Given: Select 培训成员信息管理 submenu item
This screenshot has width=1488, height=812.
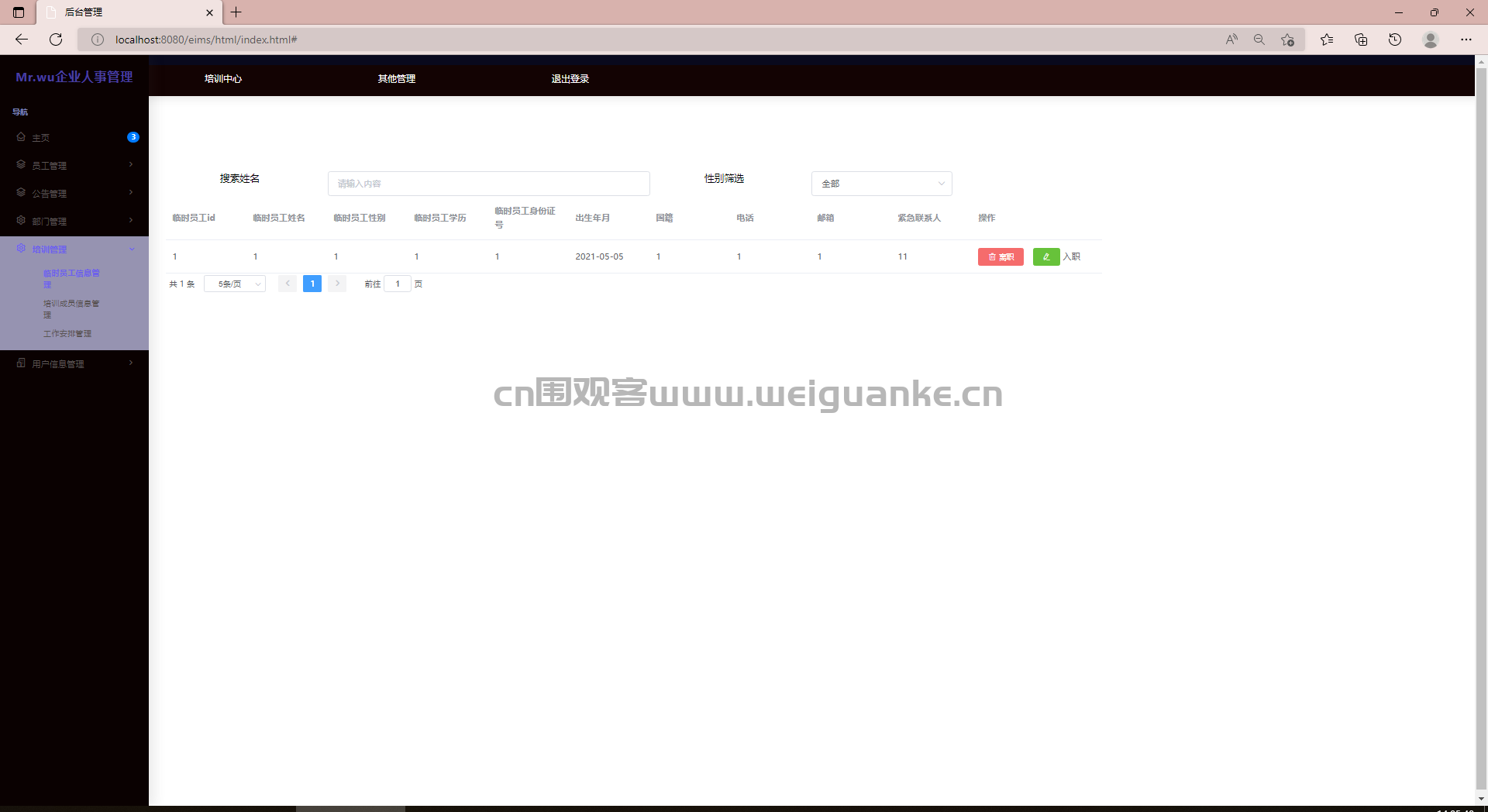Looking at the screenshot, I should click(x=71, y=309).
